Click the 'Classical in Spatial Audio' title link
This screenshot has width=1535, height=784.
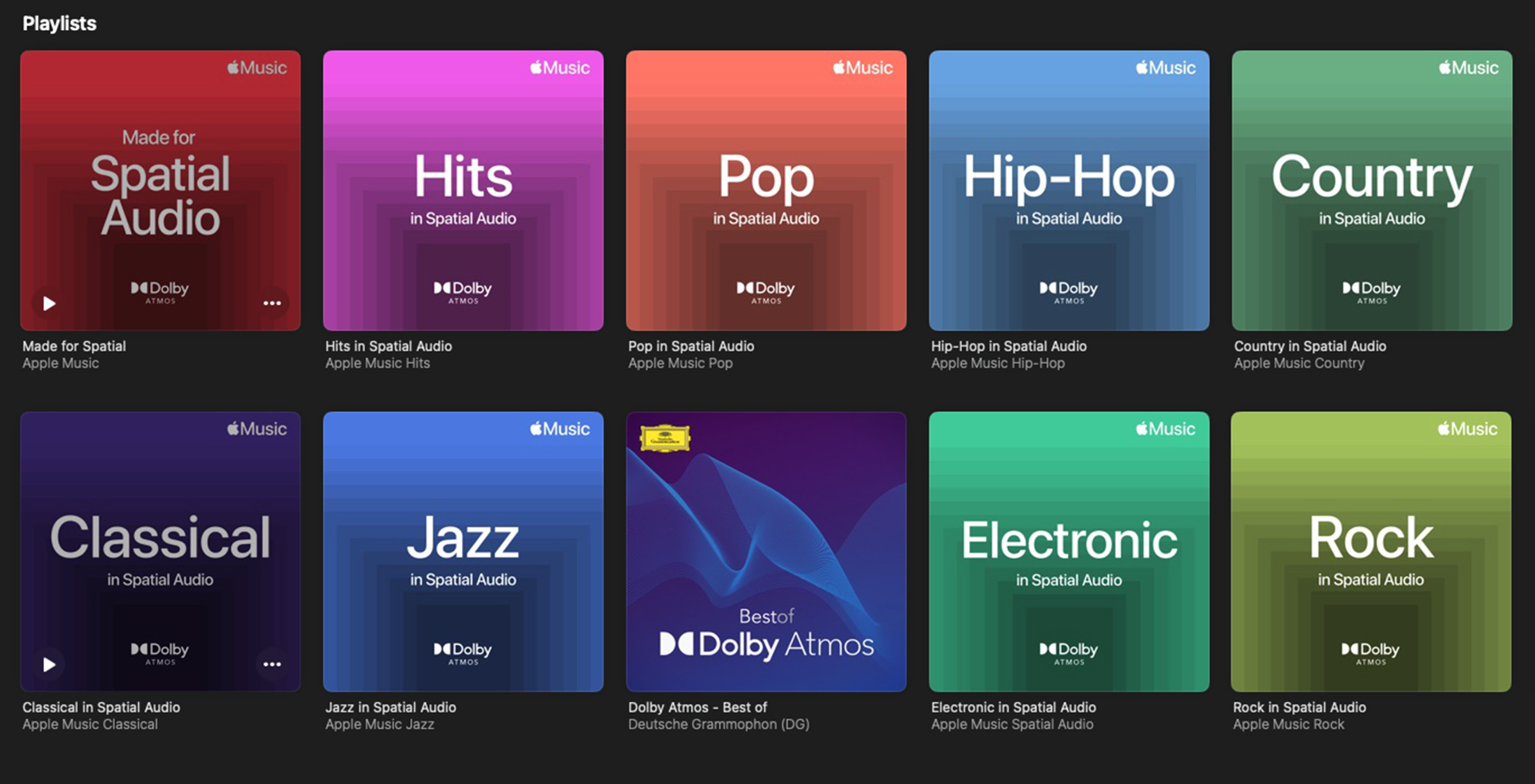click(x=101, y=707)
